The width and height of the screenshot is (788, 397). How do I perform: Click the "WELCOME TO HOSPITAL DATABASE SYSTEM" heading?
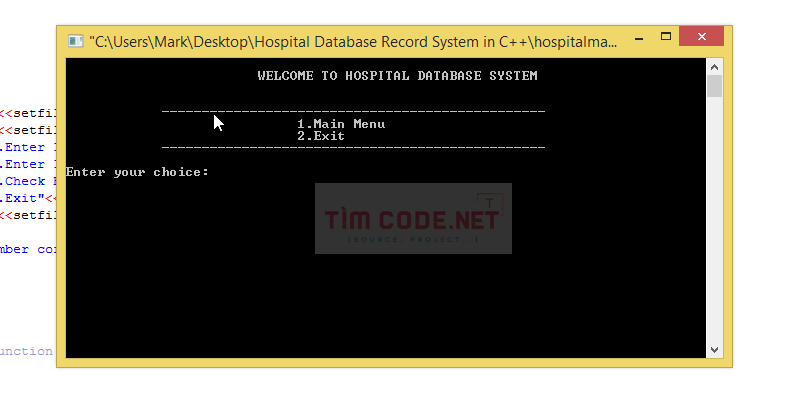[x=398, y=76]
